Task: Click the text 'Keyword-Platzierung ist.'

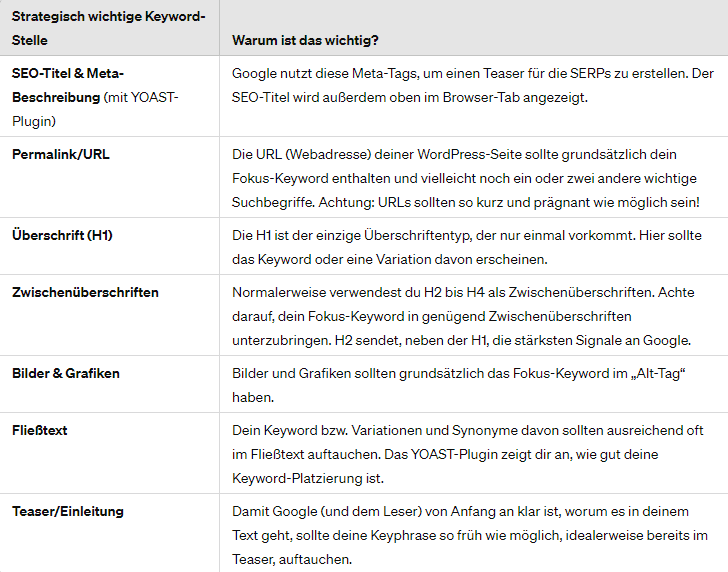Action: [x=308, y=478]
